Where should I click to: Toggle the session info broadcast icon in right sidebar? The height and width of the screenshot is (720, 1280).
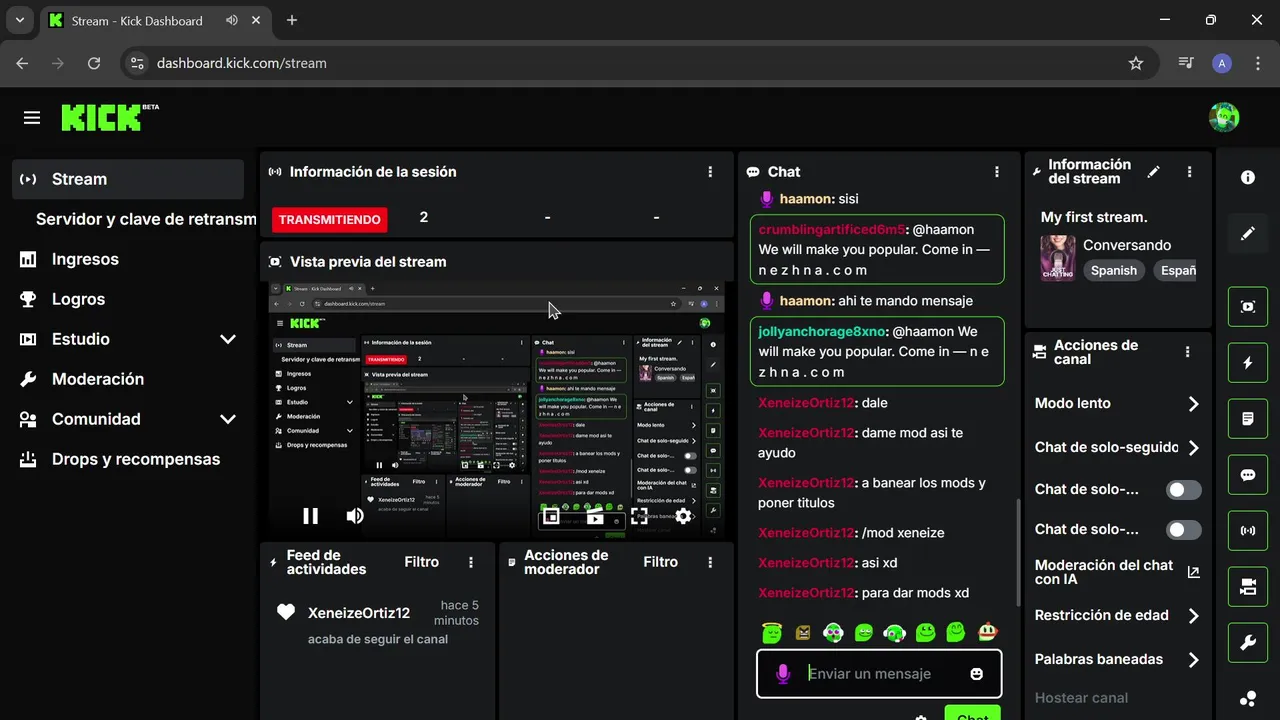(x=1248, y=531)
